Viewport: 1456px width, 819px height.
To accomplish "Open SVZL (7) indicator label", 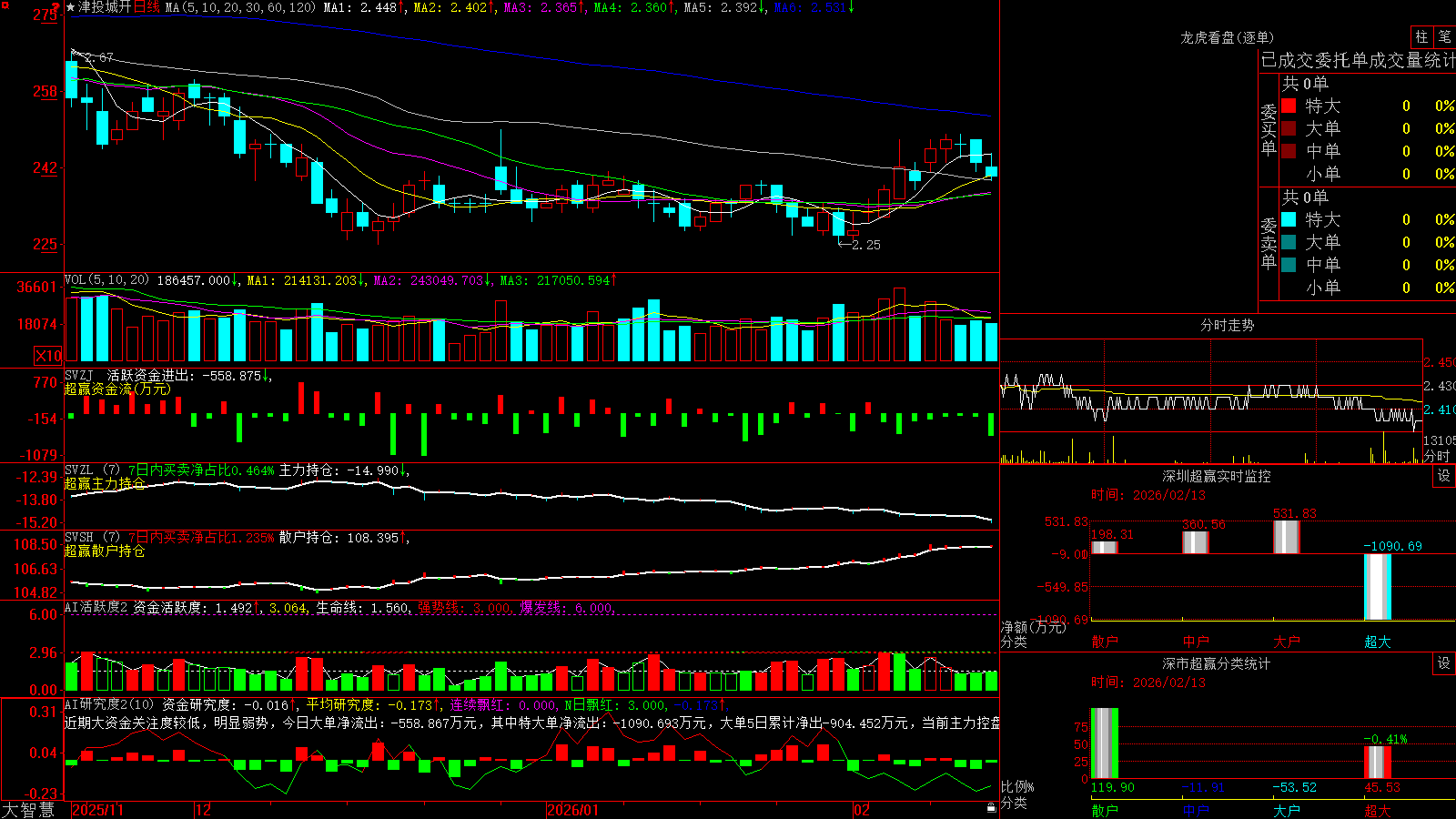I will (x=93, y=470).
